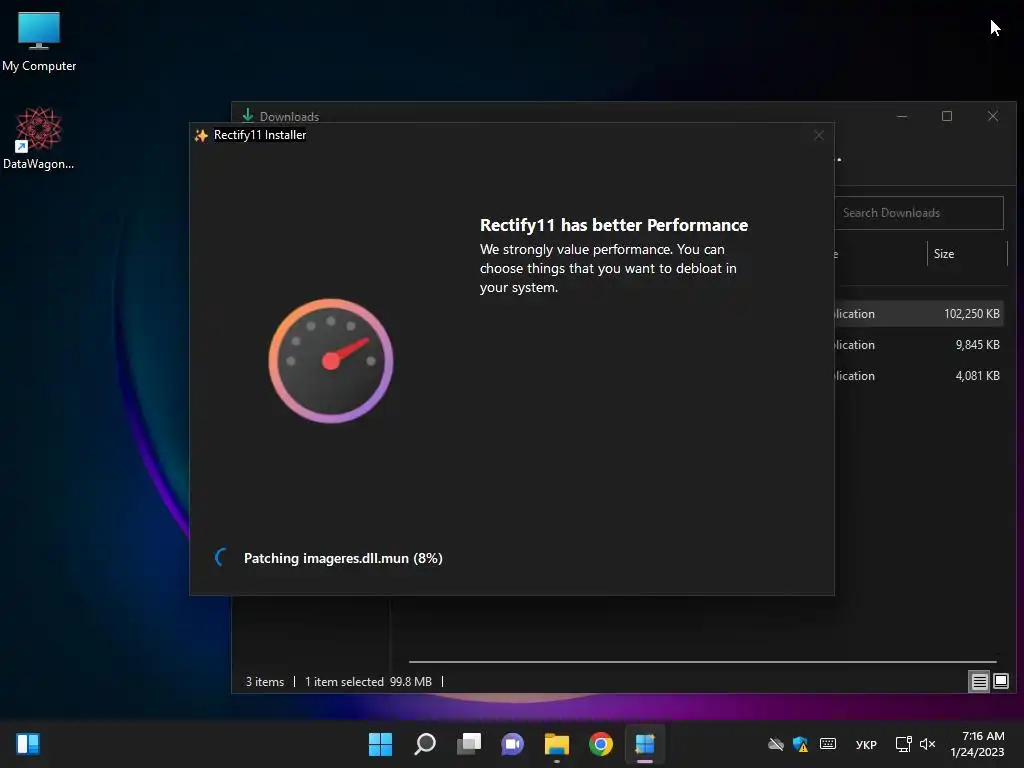Select the 102,250 KB file row

click(920, 313)
